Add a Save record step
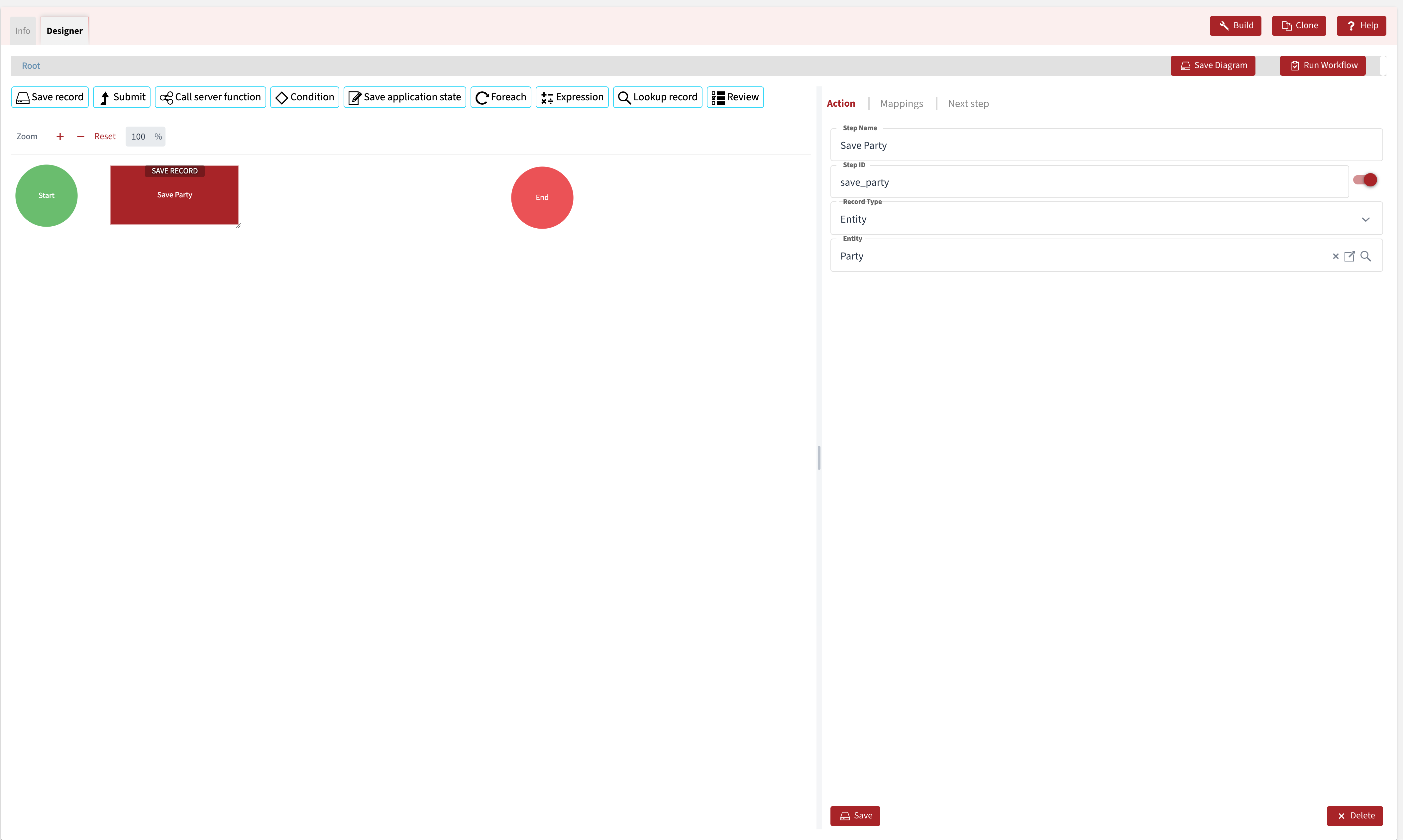Image resolution: width=1403 pixels, height=840 pixels. 50,97
